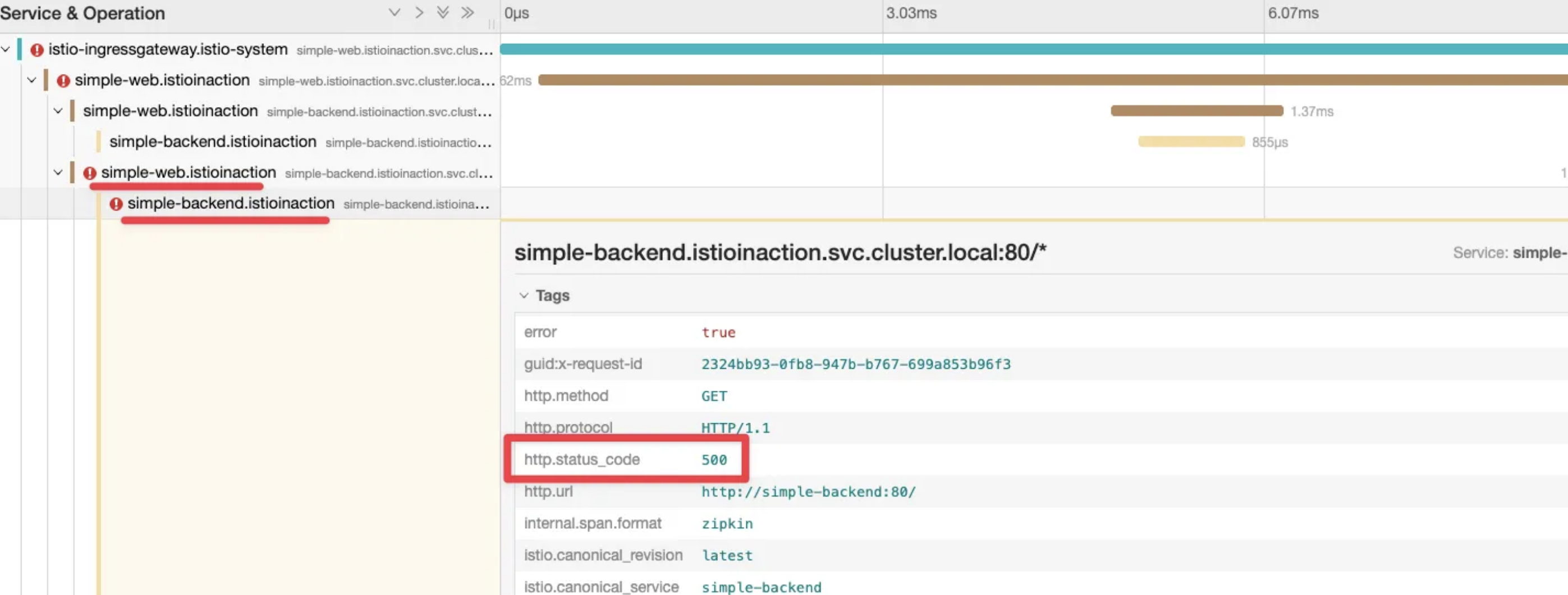Click the expand one level chevron icon
This screenshot has width=1568, height=595.
[x=395, y=13]
